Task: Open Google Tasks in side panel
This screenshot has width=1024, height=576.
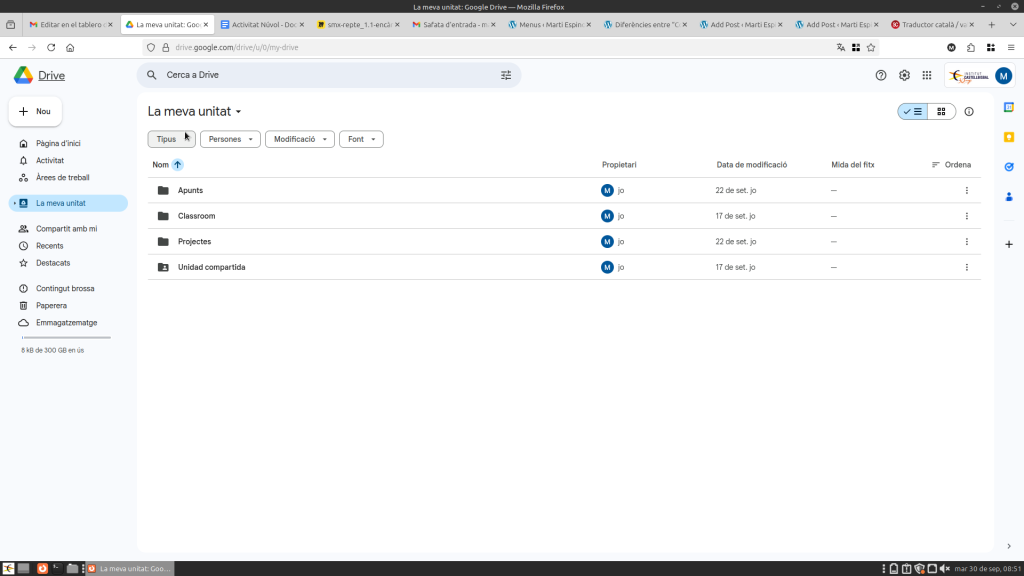Action: click(1009, 167)
